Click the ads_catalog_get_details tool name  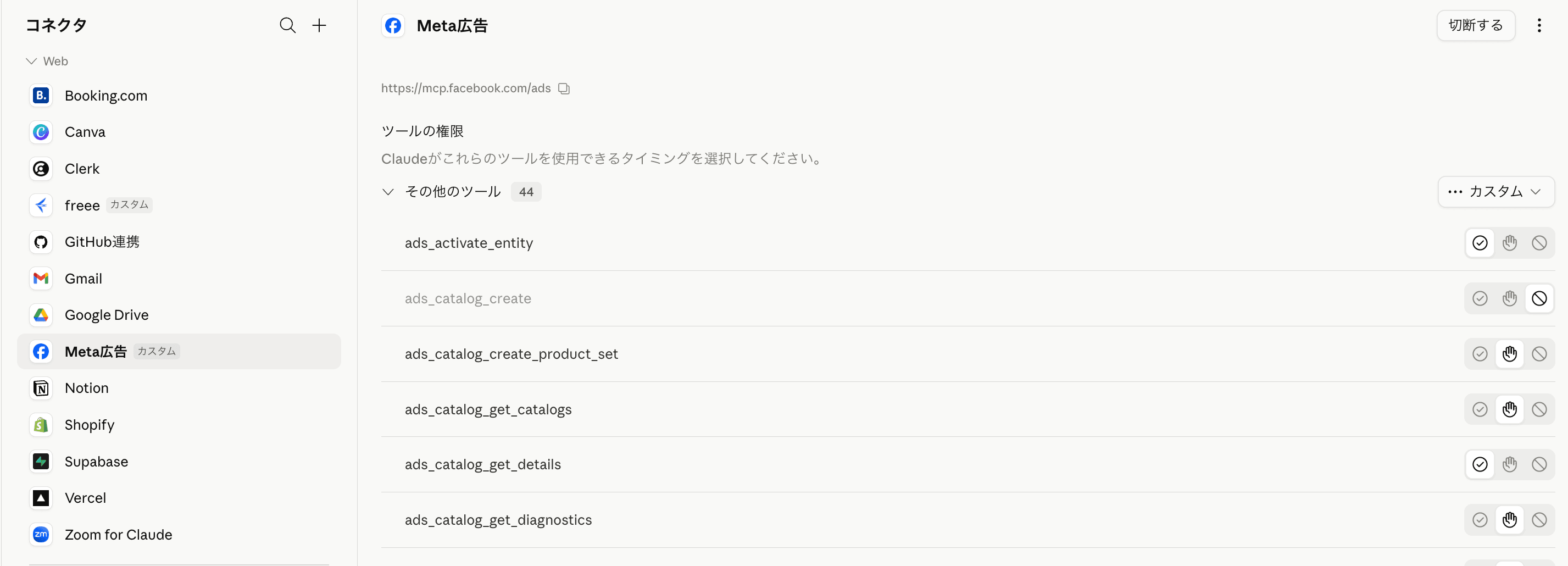tap(483, 464)
